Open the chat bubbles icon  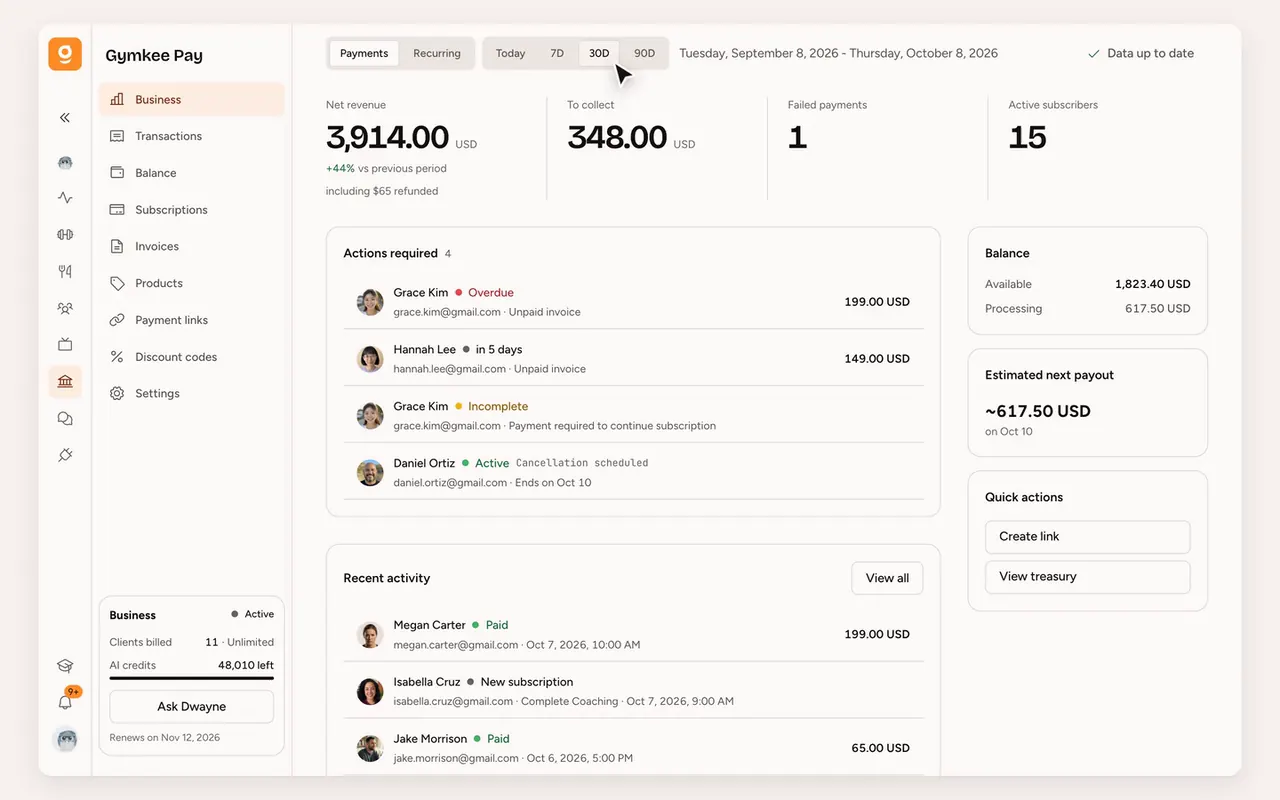pos(65,419)
